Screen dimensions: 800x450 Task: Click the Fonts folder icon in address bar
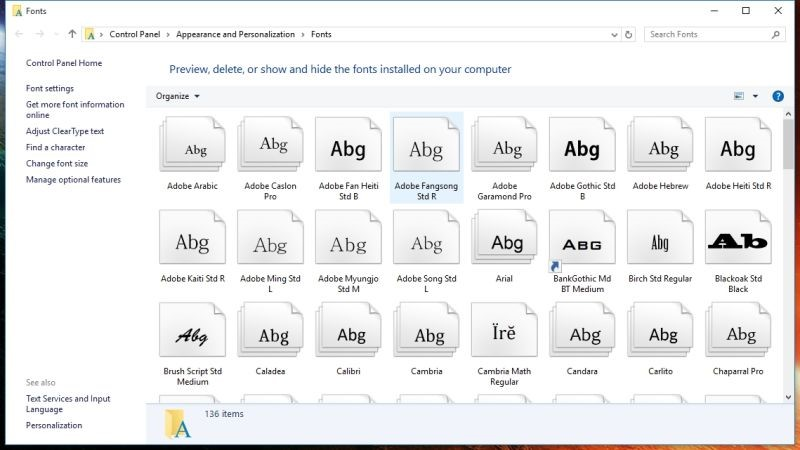tap(90, 34)
